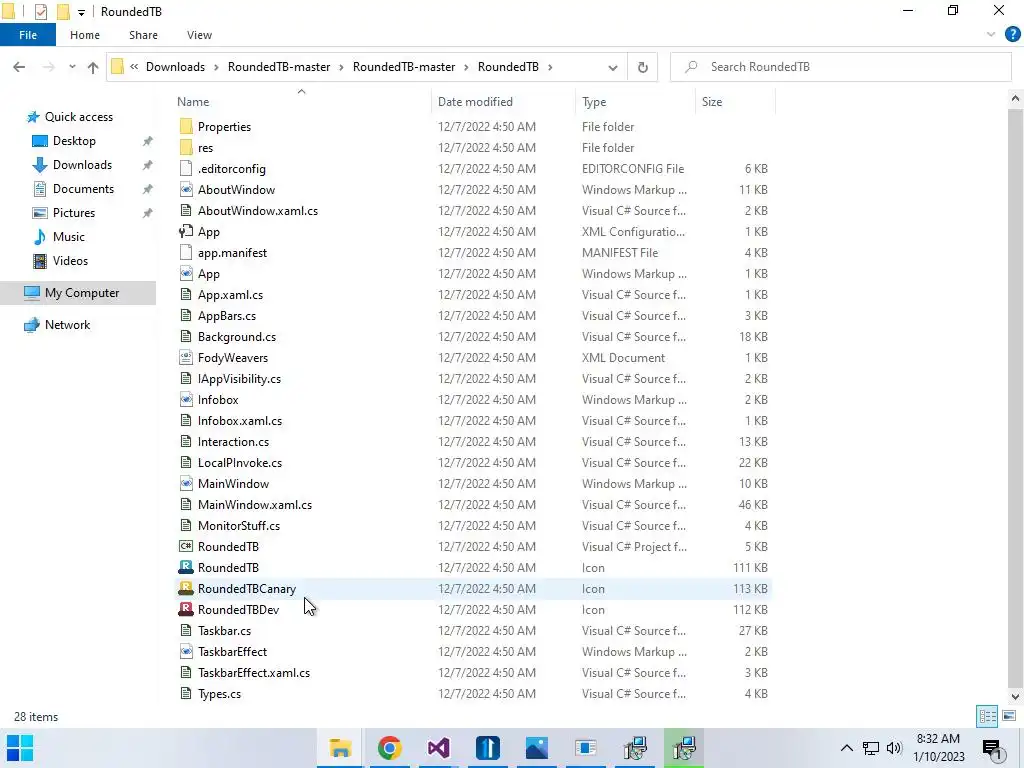Image resolution: width=1024 pixels, height=768 pixels.
Task: Select the TaskbarEffect markup file icon
Action: (x=186, y=652)
